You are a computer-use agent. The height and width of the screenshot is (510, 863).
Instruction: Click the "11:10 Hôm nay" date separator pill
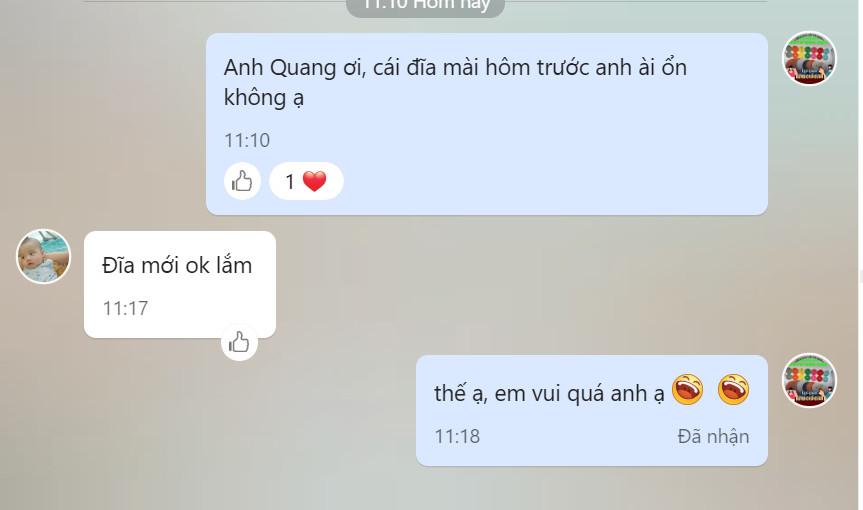(x=425, y=6)
